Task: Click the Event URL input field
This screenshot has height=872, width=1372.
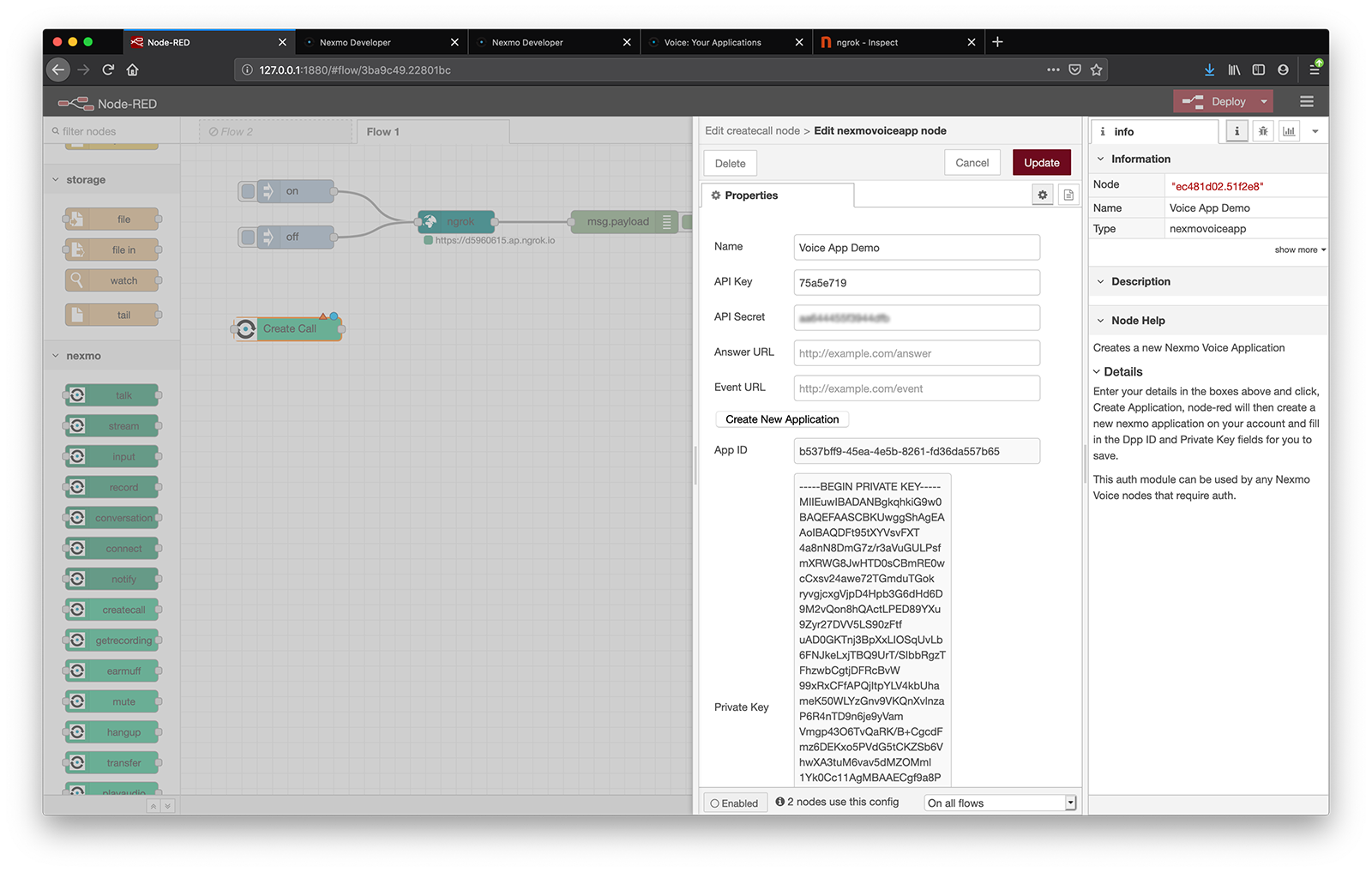Action: 917,388
